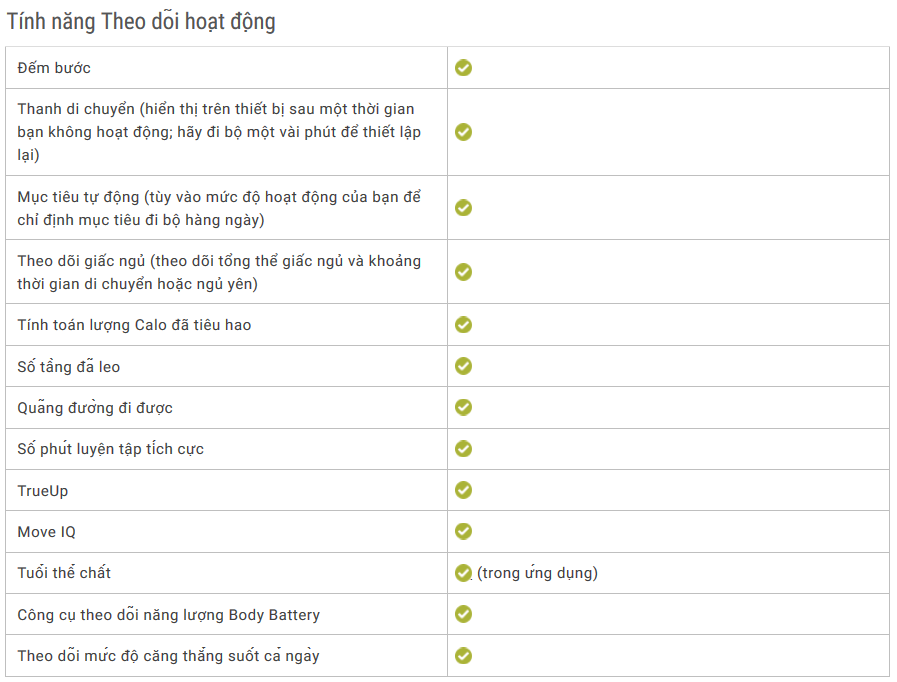897x682 pixels.
Task: Click the checkmark for Quãng đường đi được
Action: [463, 407]
